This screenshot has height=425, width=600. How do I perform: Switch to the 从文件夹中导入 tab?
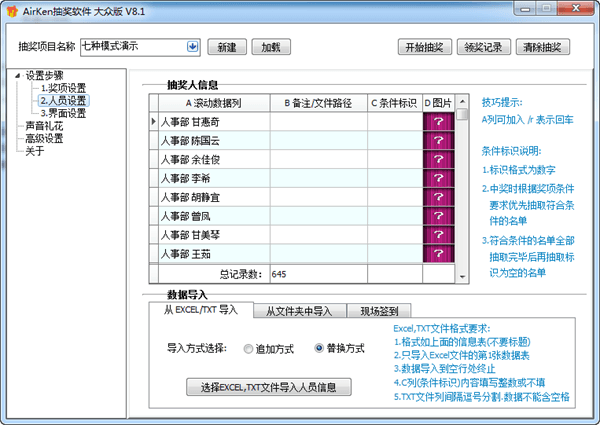click(299, 311)
